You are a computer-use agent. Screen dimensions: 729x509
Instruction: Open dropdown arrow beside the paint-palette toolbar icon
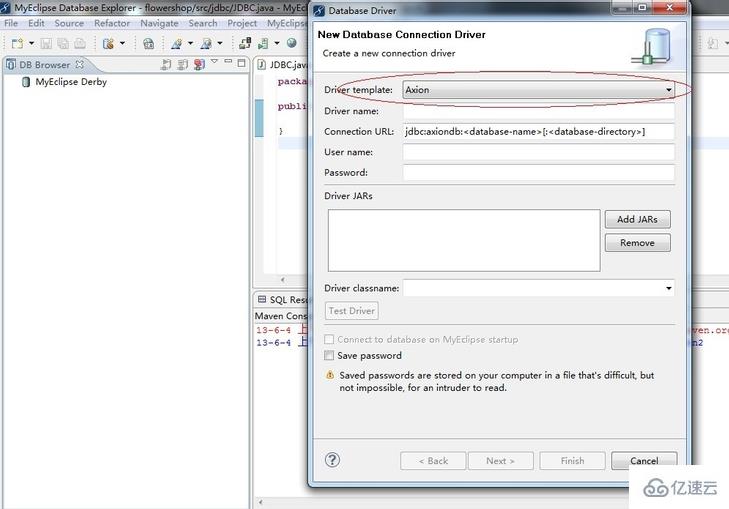(122, 44)
